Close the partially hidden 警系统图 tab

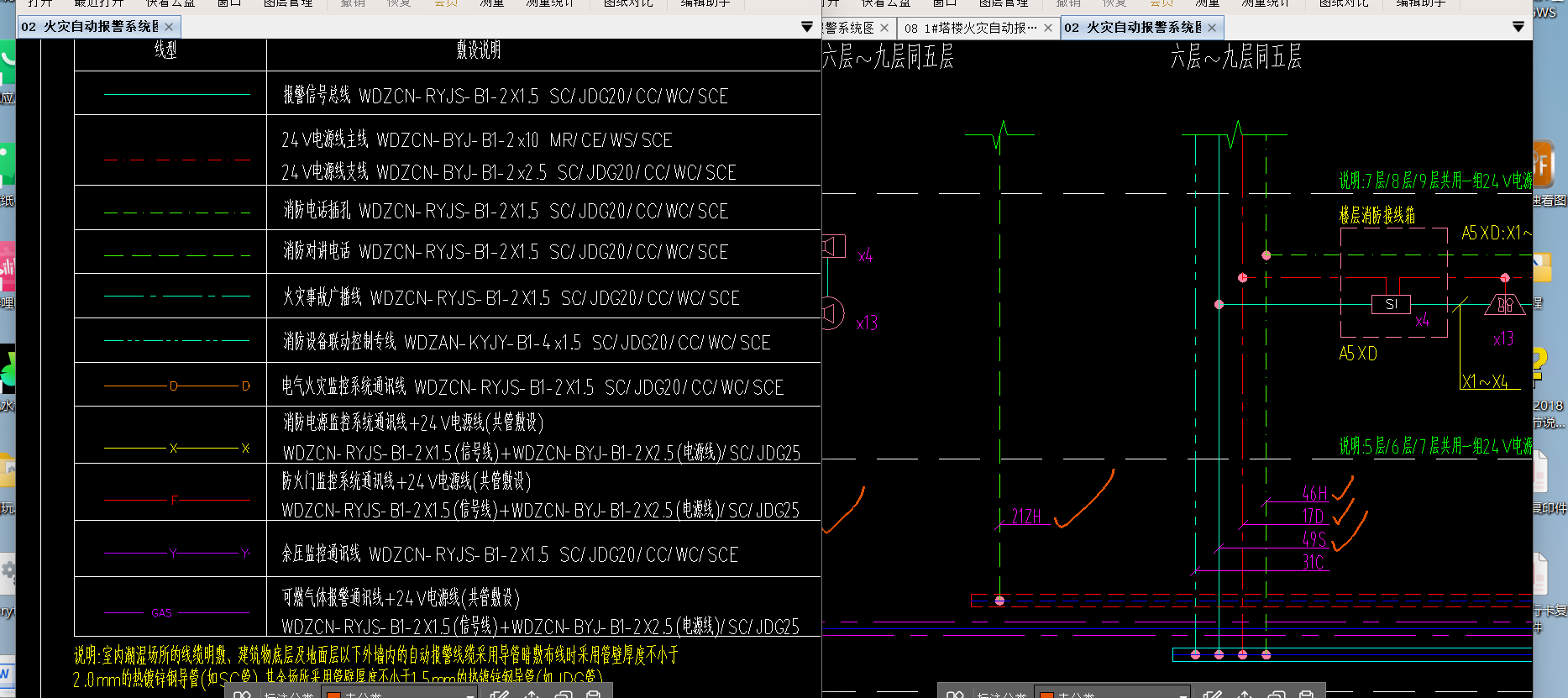click(884, 28)
